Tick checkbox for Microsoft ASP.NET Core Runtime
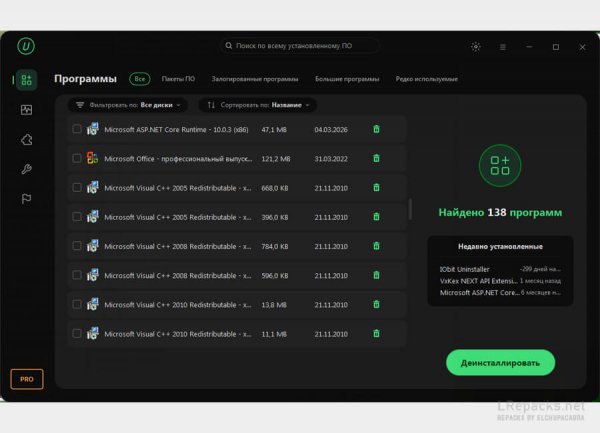This screenshot has height=433, width=600. point(77,129)
